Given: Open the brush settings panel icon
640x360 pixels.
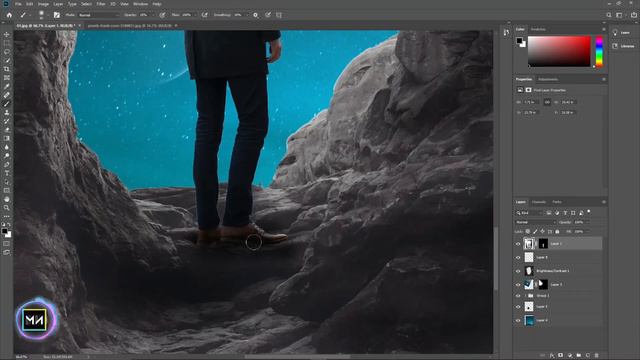Looking at the screenshot, I should (x=57, y=15).
